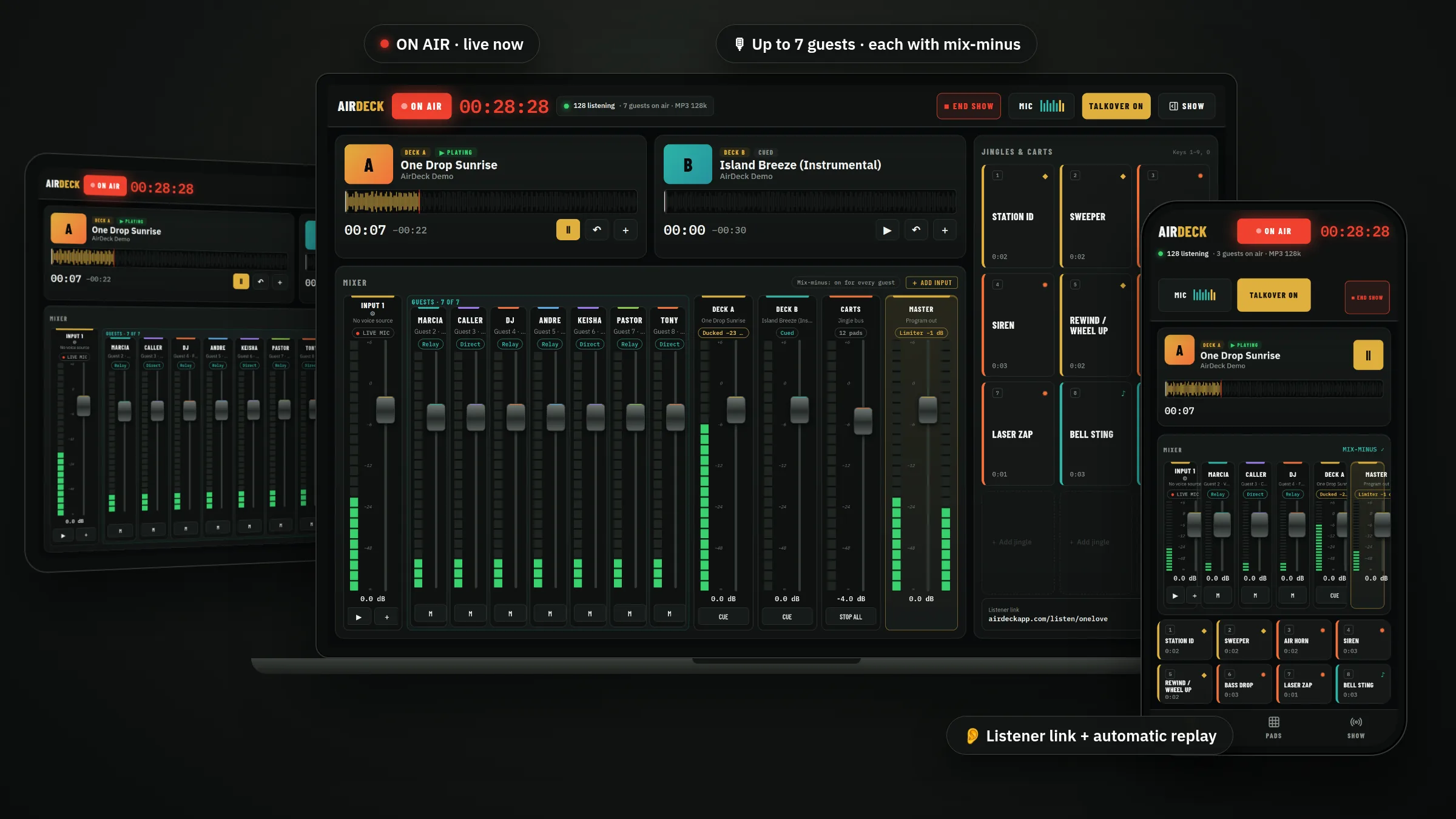Pause Deck A on the tablet mockup
Viewport: 1456px width, 819px height.
[x=241, y=281]
